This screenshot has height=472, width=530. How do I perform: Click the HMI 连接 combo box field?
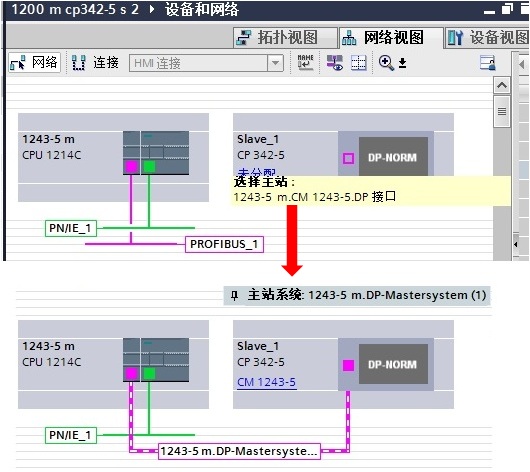point(206,63)
